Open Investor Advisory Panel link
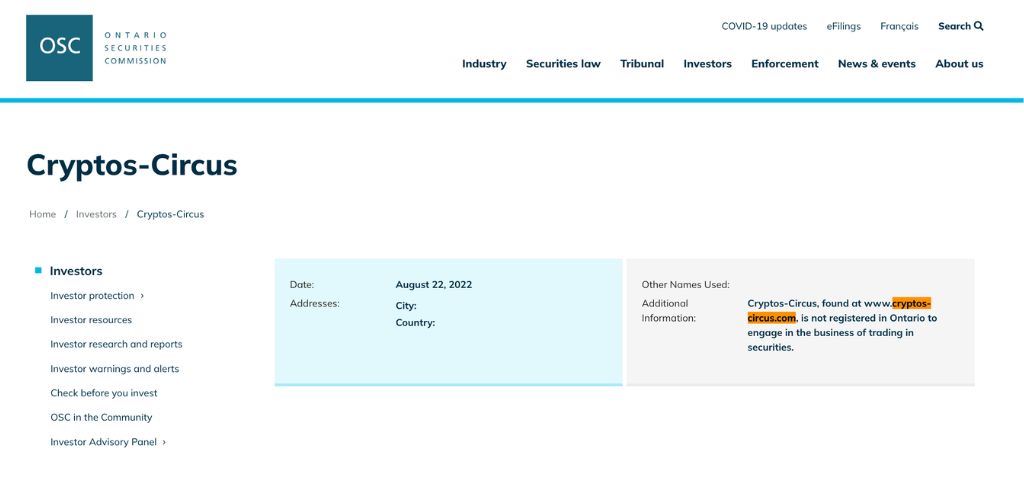The width and height of the screenshot is (1024, 502). coord(103,442)
